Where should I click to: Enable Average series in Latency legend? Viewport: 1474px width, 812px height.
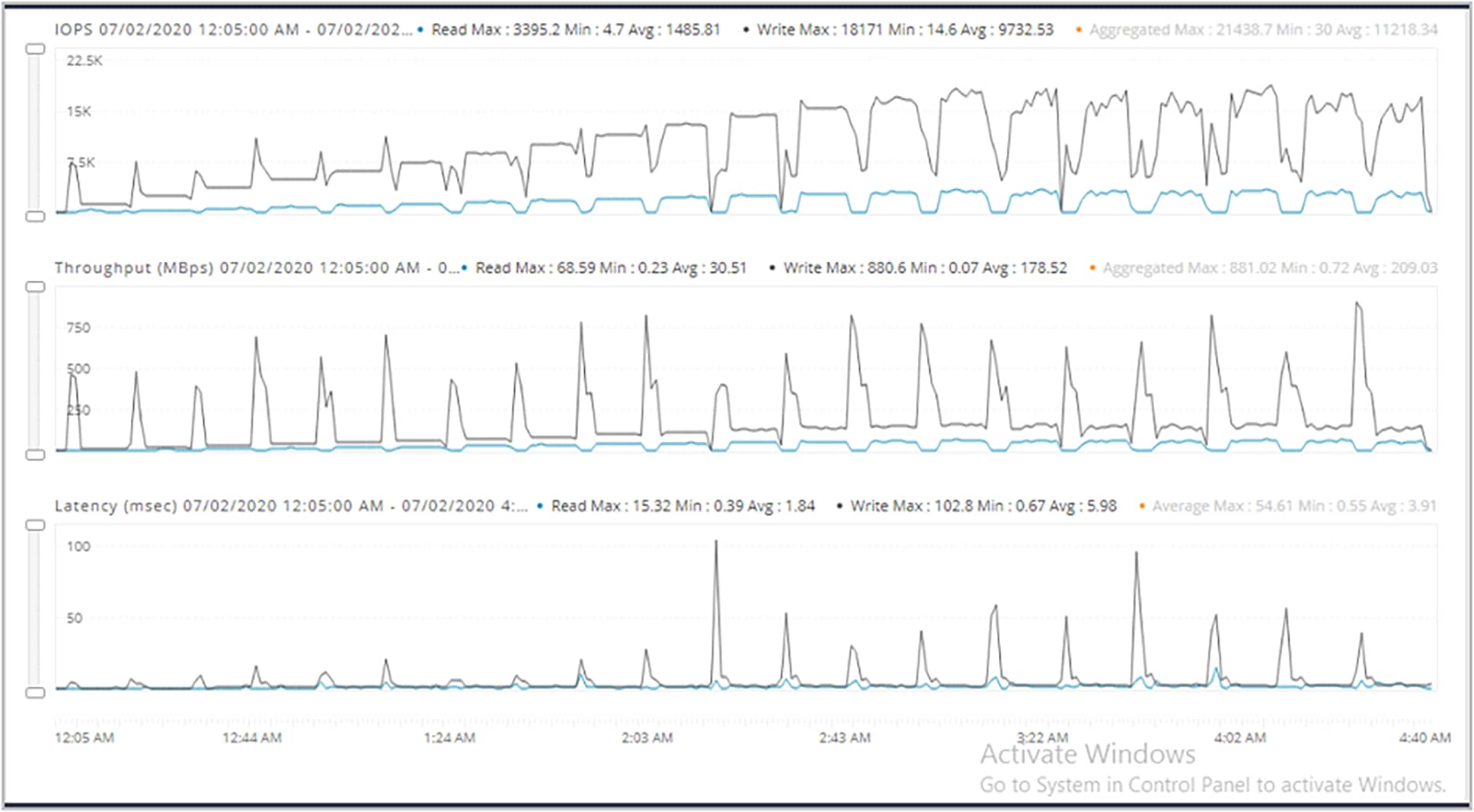(1288, 506)
